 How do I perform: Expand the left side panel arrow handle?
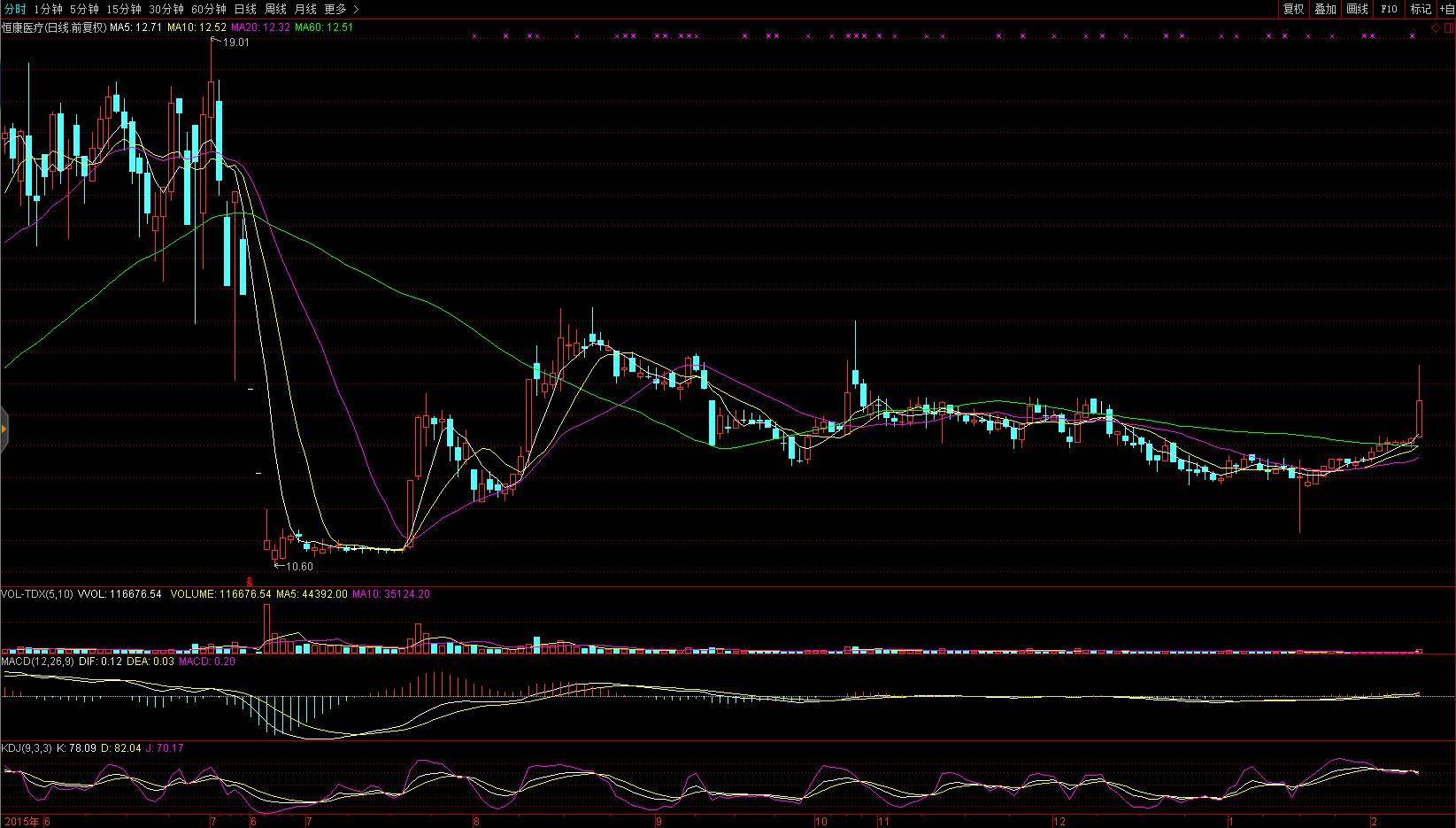4,429
